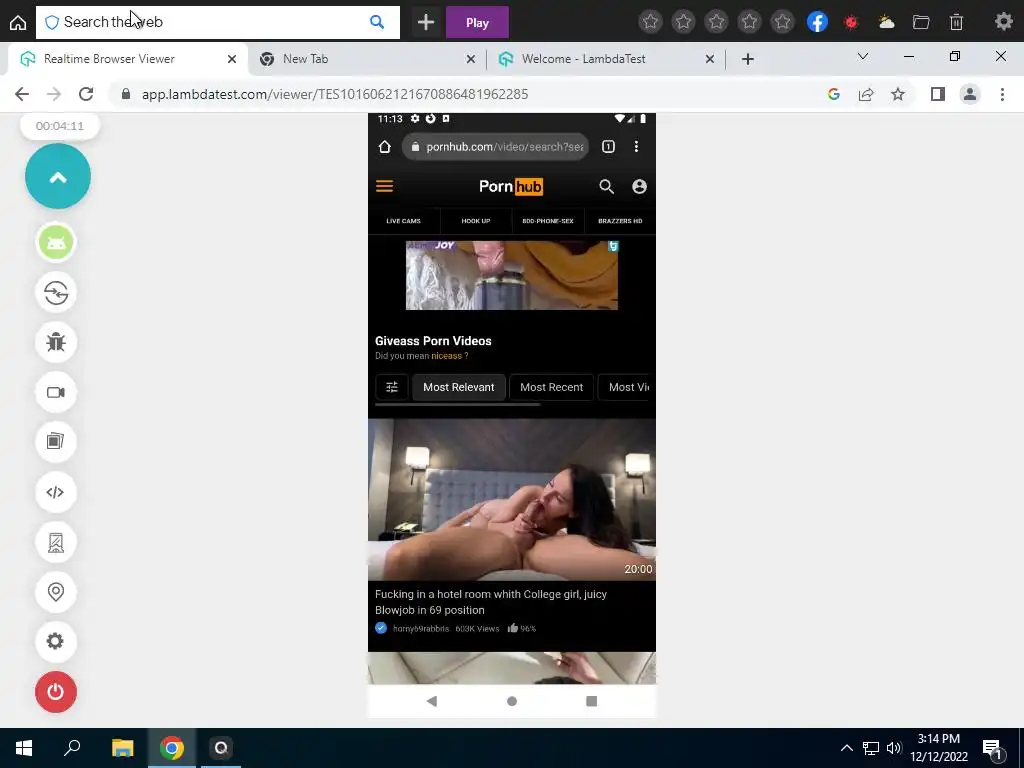Bookmark this page with the star icon
Screen dimensions: 1024x768
coord(898,94)
